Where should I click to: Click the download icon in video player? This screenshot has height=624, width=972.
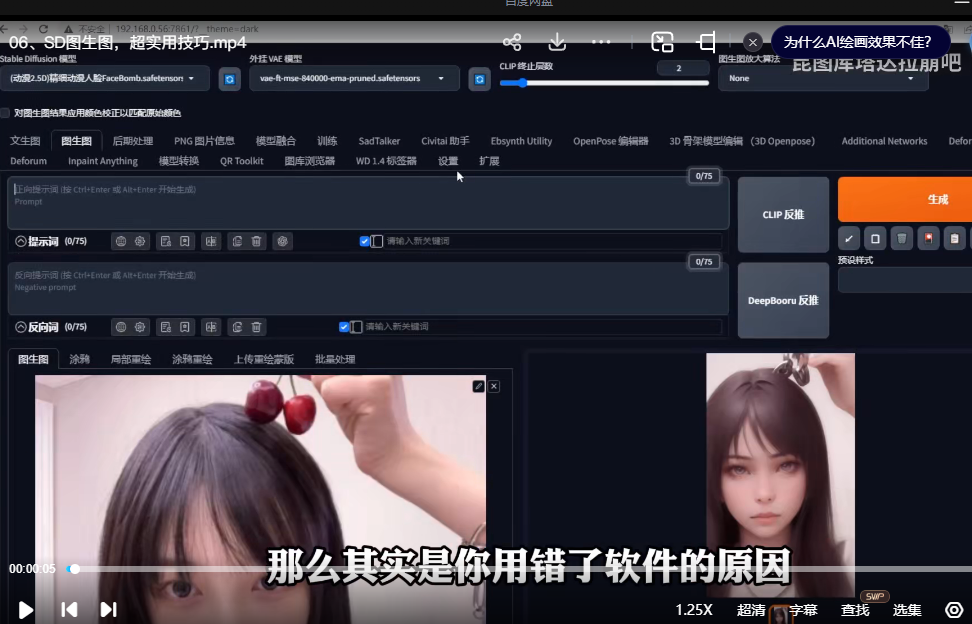click(557, 42)
